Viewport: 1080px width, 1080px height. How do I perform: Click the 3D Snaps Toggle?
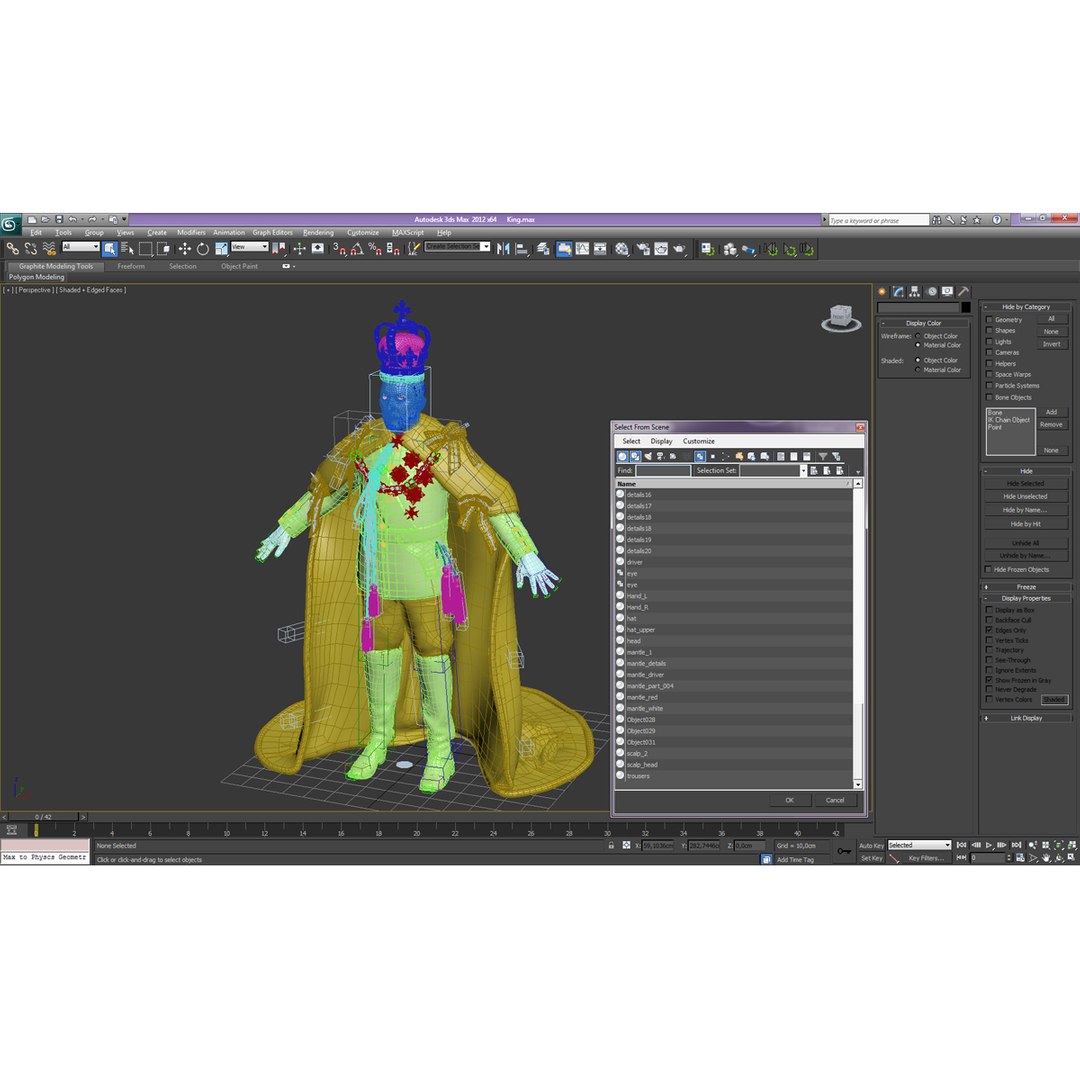pos(339,249)
